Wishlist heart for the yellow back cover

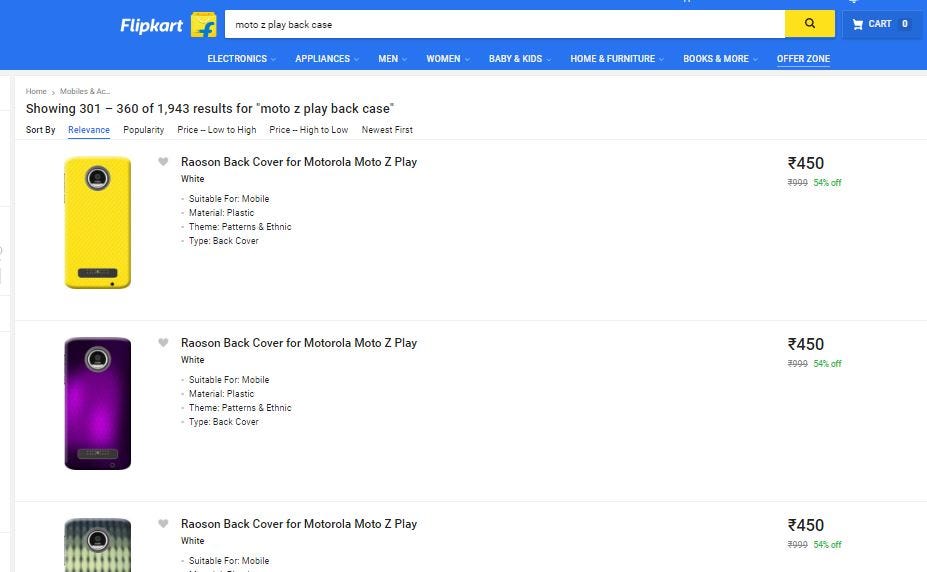coord(163,161)
